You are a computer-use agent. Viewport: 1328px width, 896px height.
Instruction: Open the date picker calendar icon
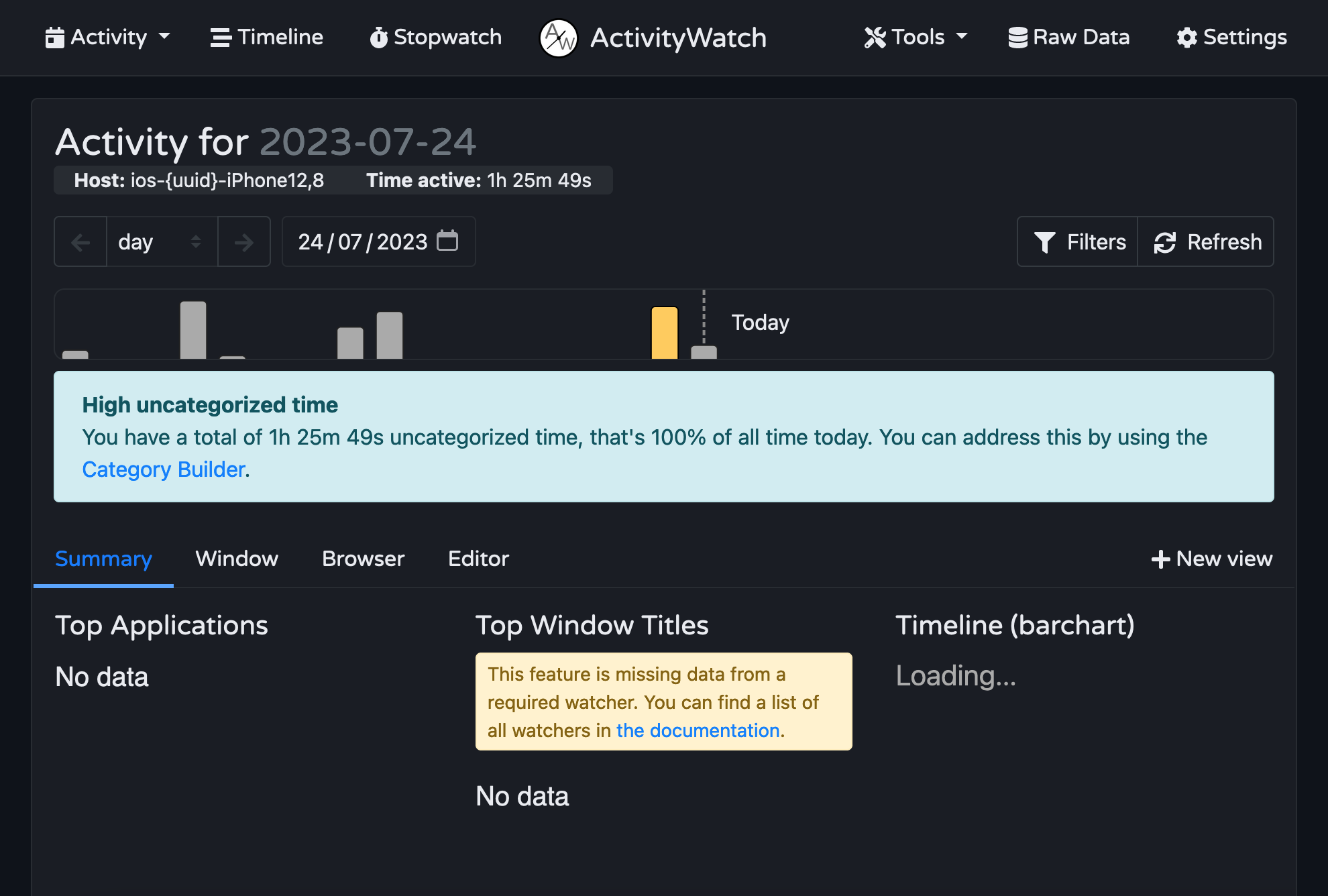[x=449, y=241]
